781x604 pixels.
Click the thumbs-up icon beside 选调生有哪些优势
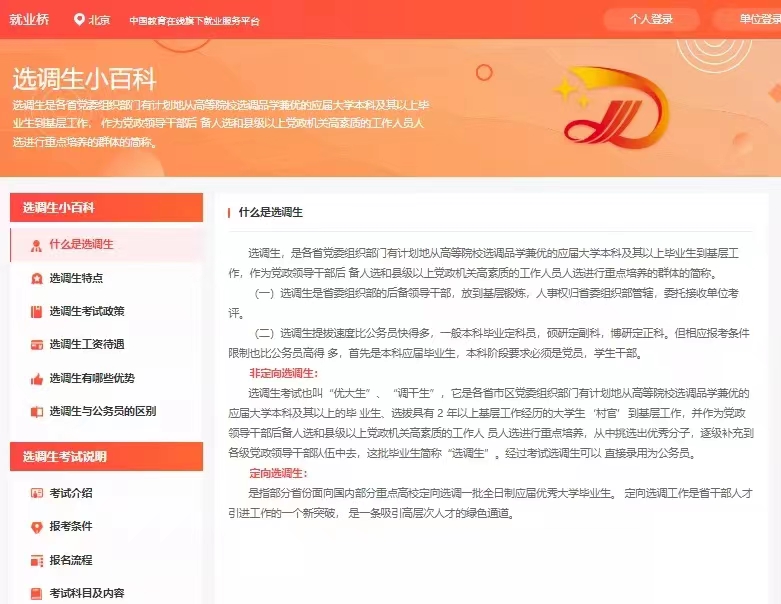[36, 378]
